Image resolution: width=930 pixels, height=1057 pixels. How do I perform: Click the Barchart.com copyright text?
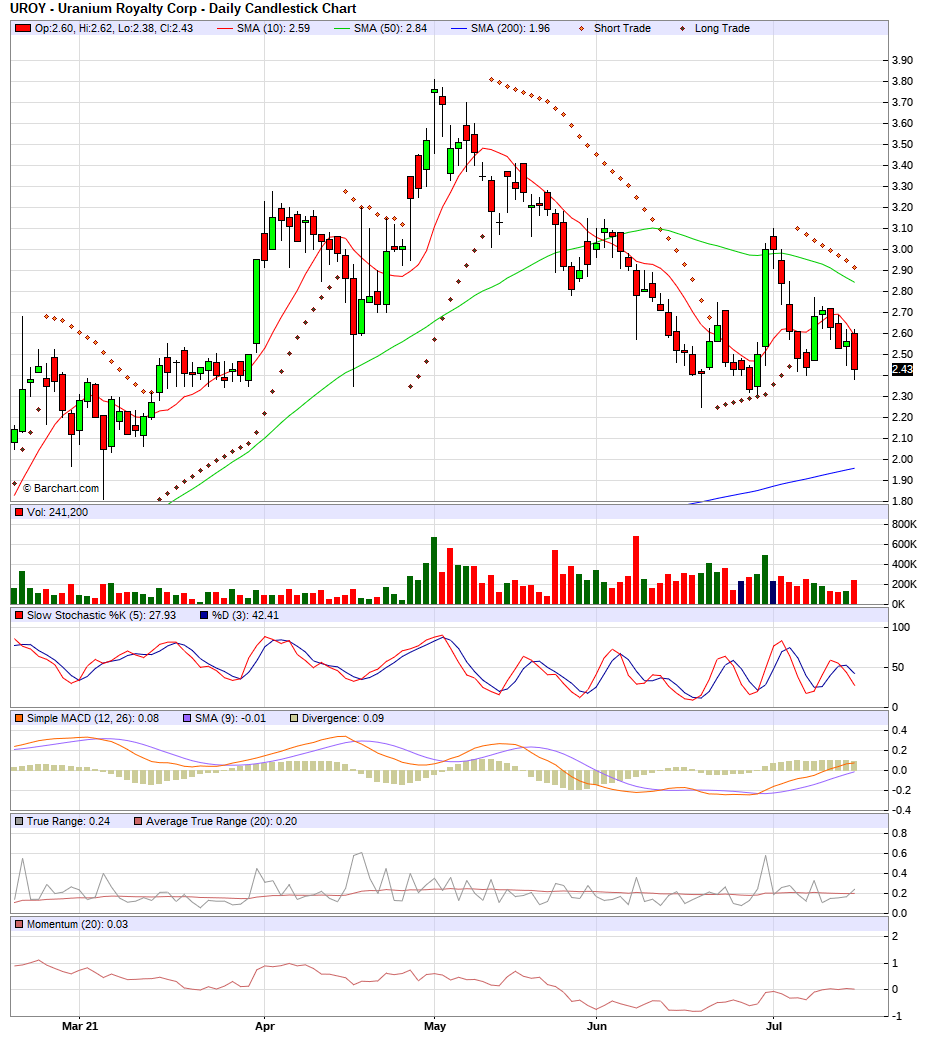(x=61, y=488)
